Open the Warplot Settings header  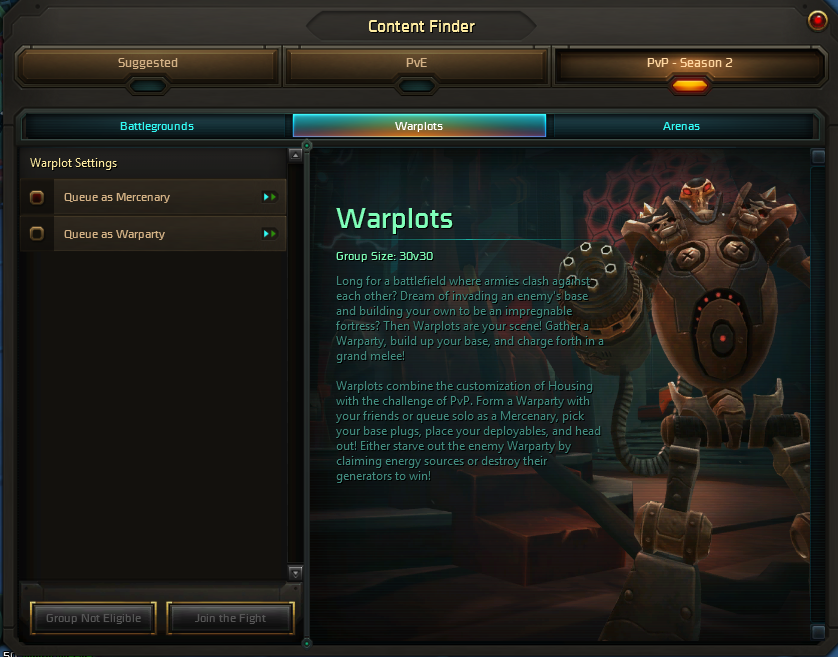point(73,163)
